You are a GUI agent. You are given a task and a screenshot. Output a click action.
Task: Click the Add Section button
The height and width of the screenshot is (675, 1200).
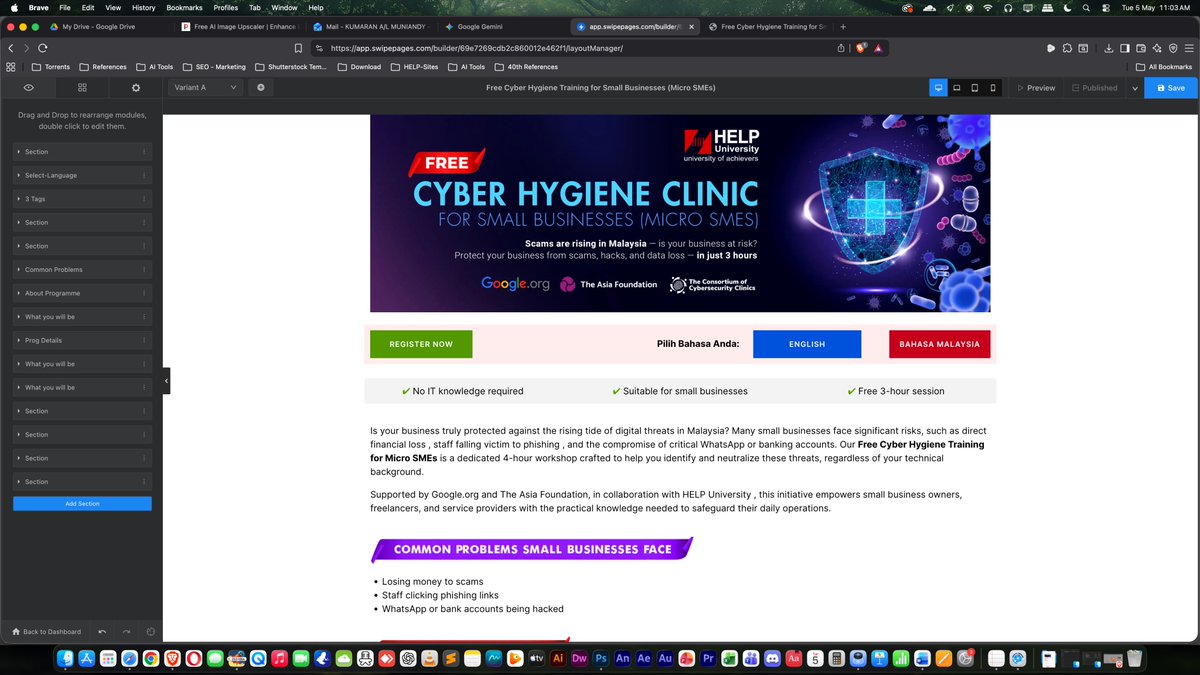click(82, 504)
